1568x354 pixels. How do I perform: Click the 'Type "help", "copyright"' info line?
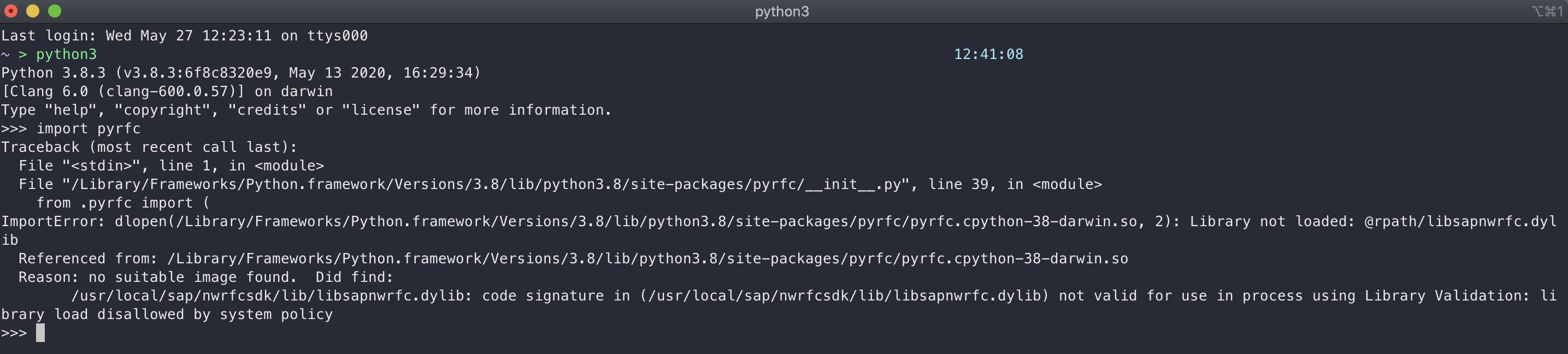(x=306, y=110)
